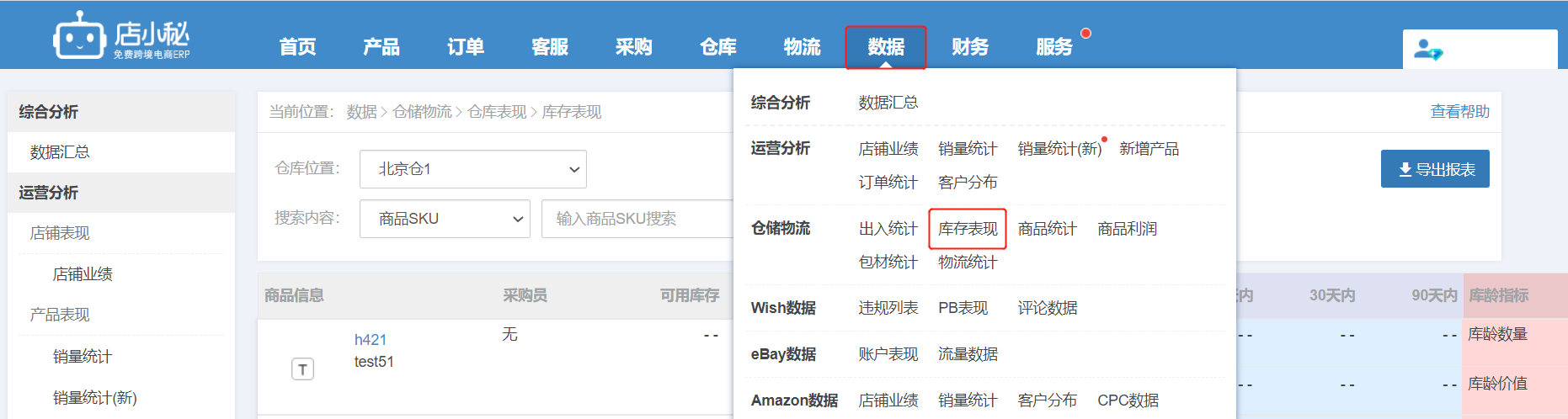Image resolution: width=1568 pixels, height=419 pixels.
Task: Click the 店小秘 robot logo
Action: coord(122,35)
